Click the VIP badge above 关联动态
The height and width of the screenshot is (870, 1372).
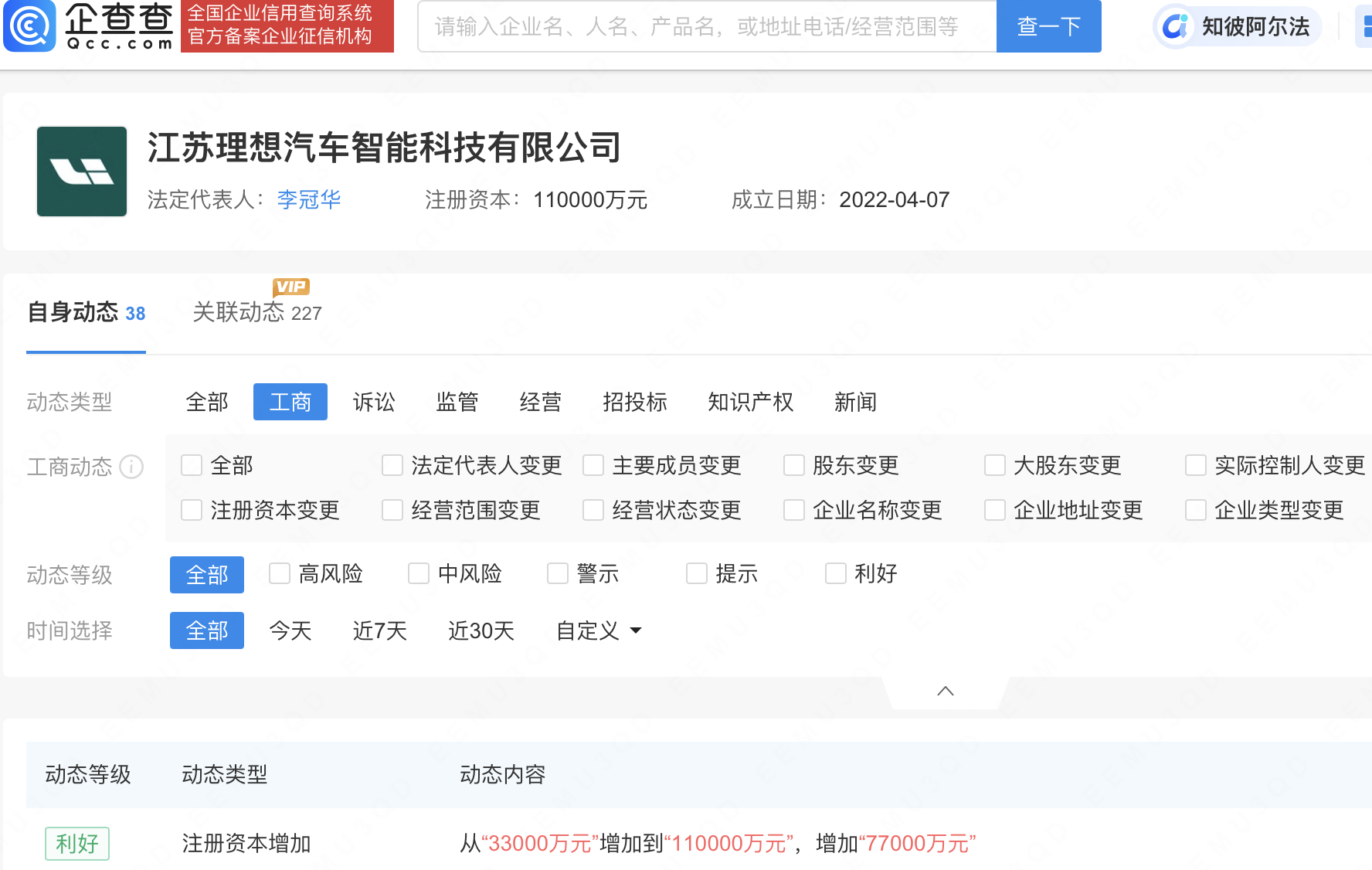point(290,287)
